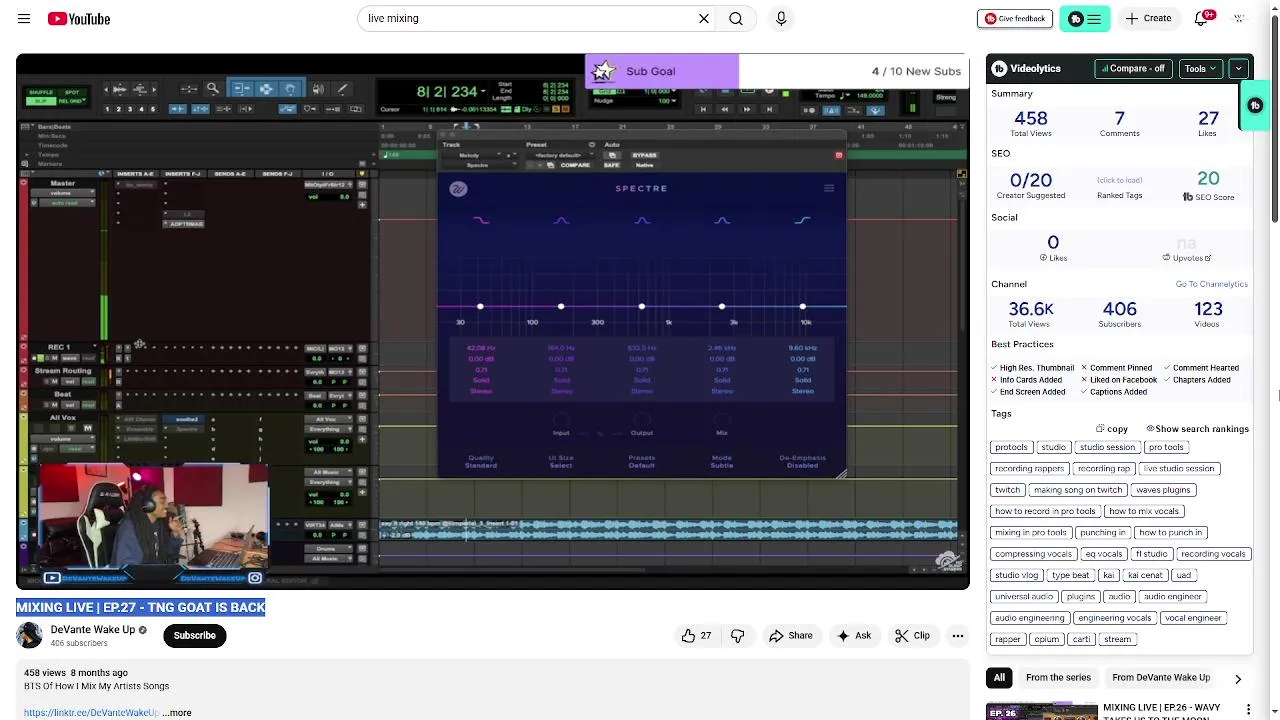Select the video title text
Screen dimensions: 1280x720
141,607
